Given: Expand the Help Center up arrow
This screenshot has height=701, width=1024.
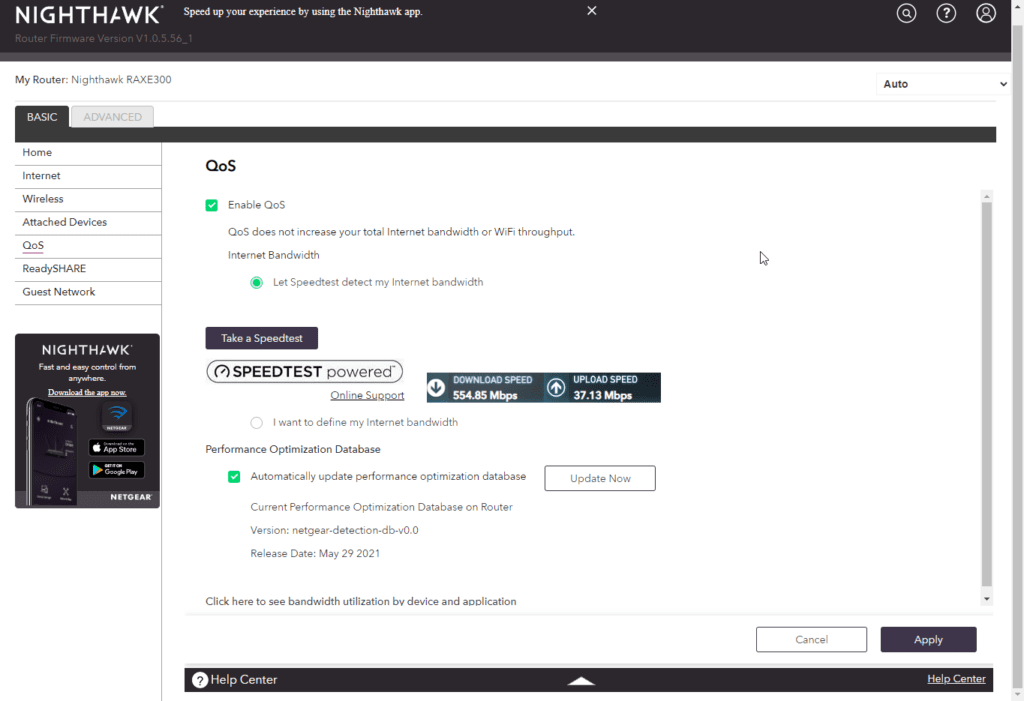Looking at the screenshot, I should [x=581, y=680].
